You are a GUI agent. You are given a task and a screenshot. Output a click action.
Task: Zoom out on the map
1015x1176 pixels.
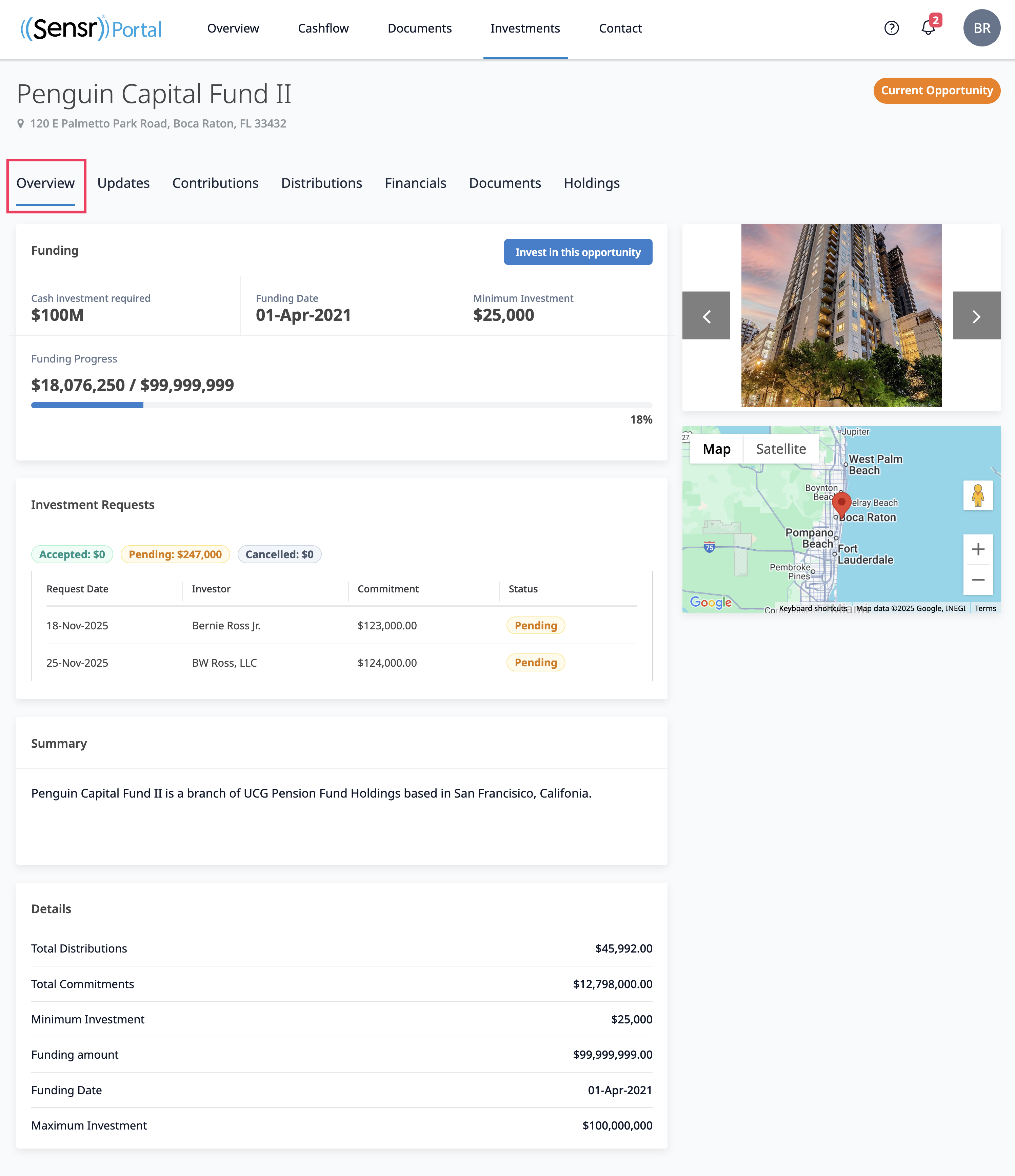coord(978,580)
